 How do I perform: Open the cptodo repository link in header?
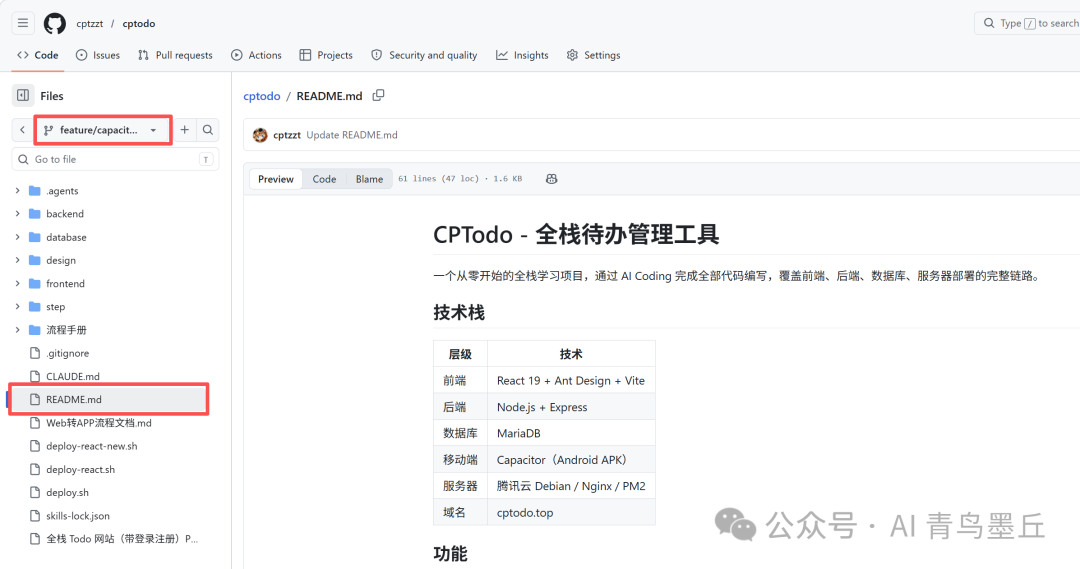click(138, 23)
